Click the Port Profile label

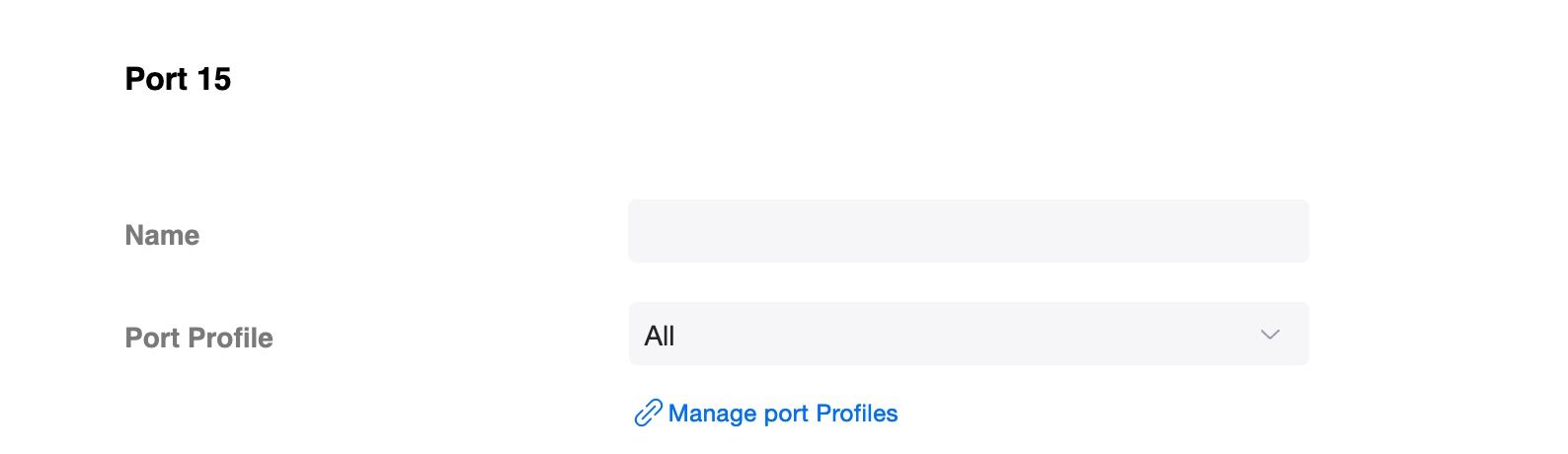click(198, 338)
